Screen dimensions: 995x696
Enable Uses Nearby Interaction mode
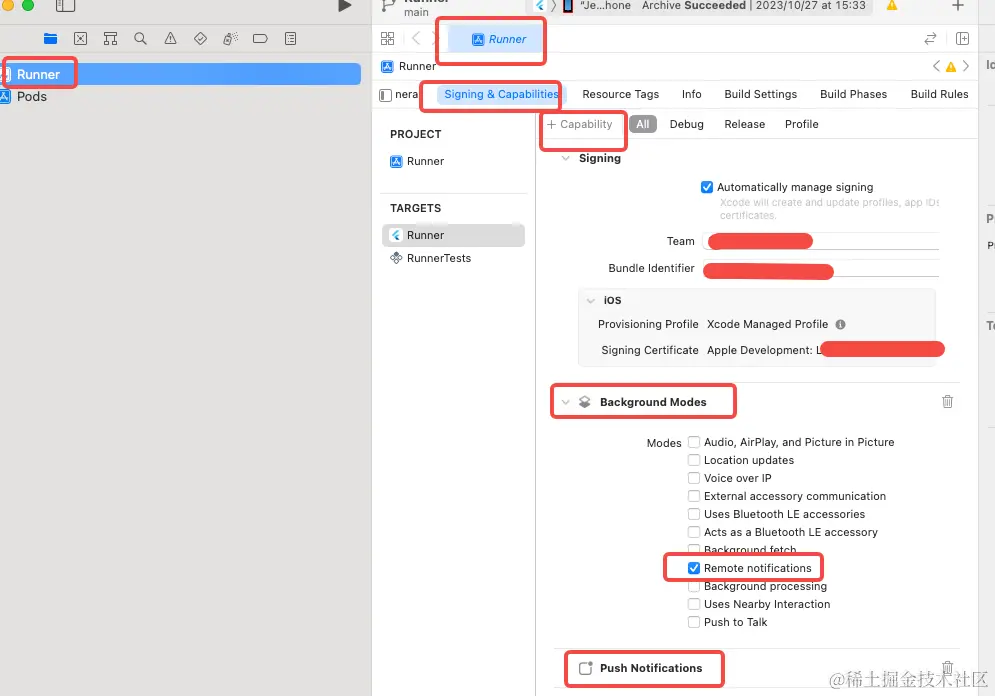pyautogui.click(x=694, y=604)
